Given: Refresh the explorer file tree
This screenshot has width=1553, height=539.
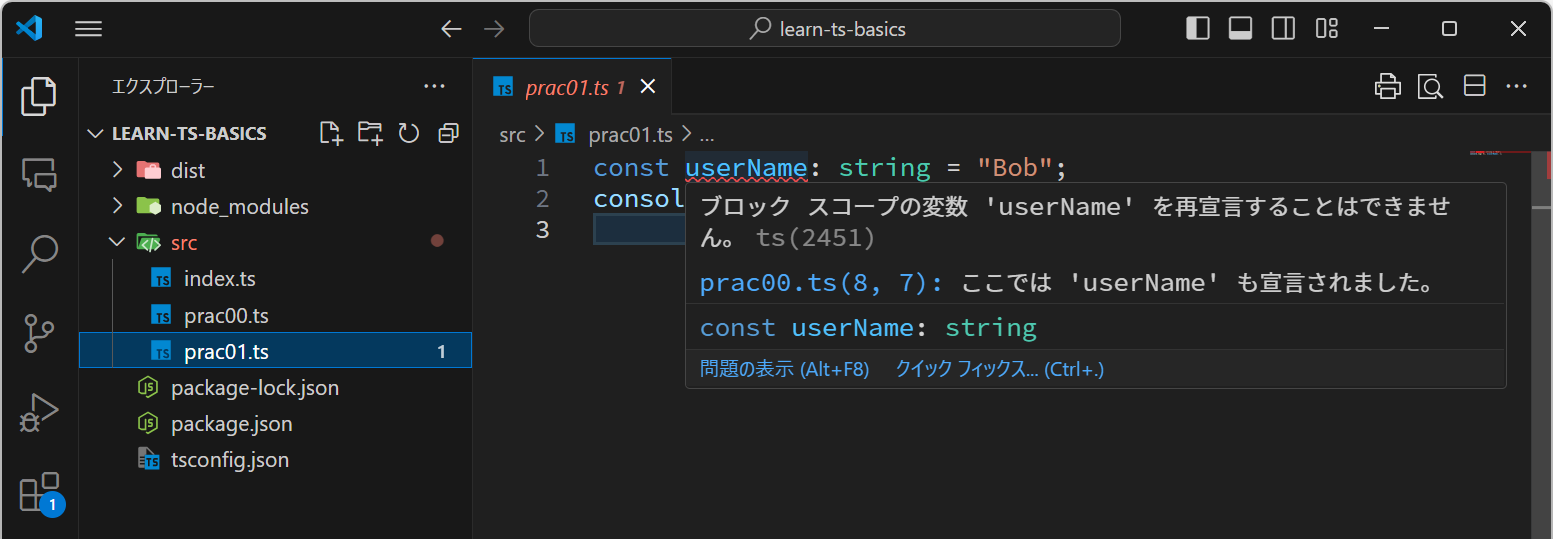Looking at the screenshot, I should [408, 133].
